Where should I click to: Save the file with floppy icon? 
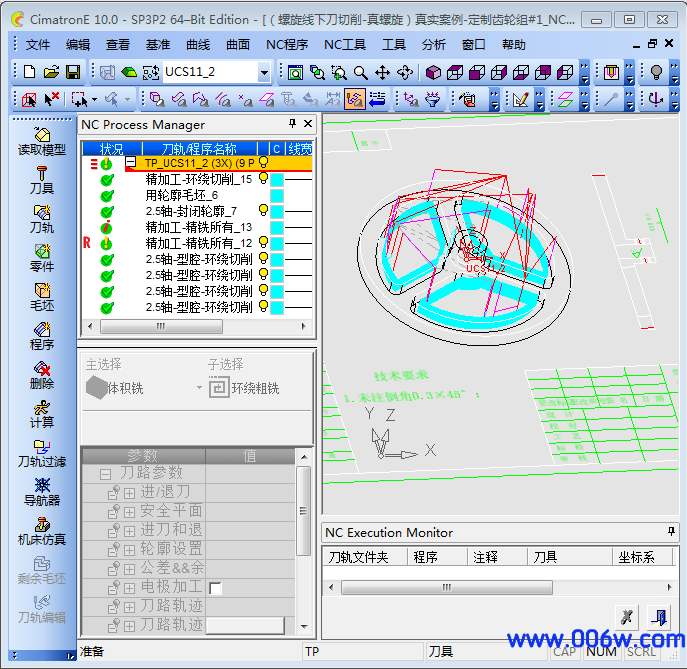[73, 72]
